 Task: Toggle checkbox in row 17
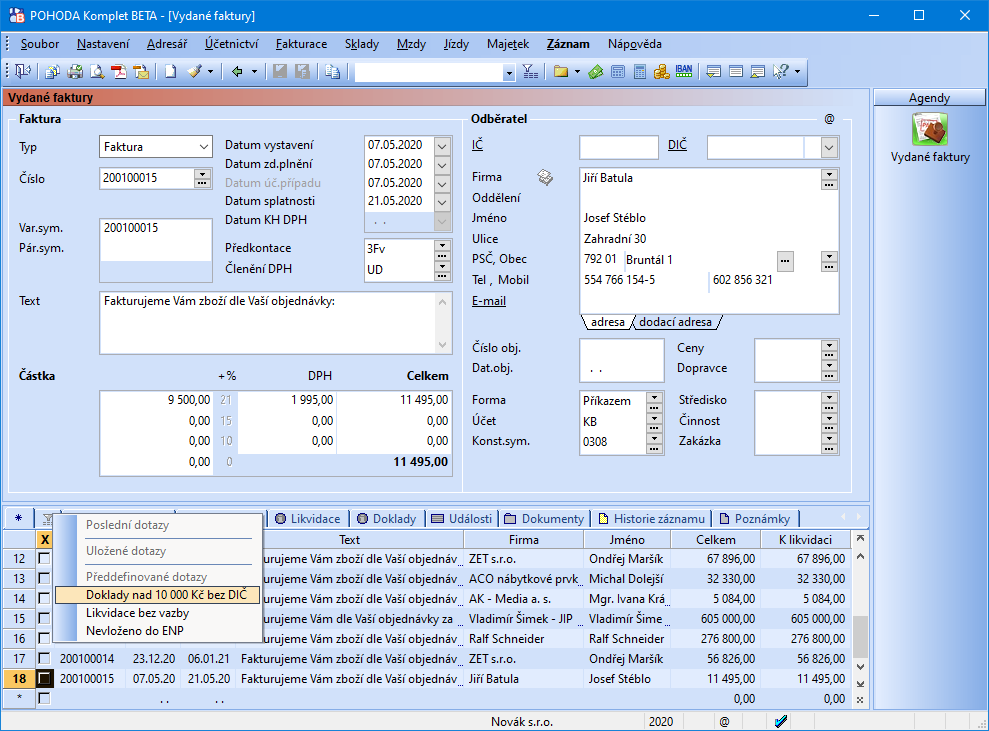(44, 658)
